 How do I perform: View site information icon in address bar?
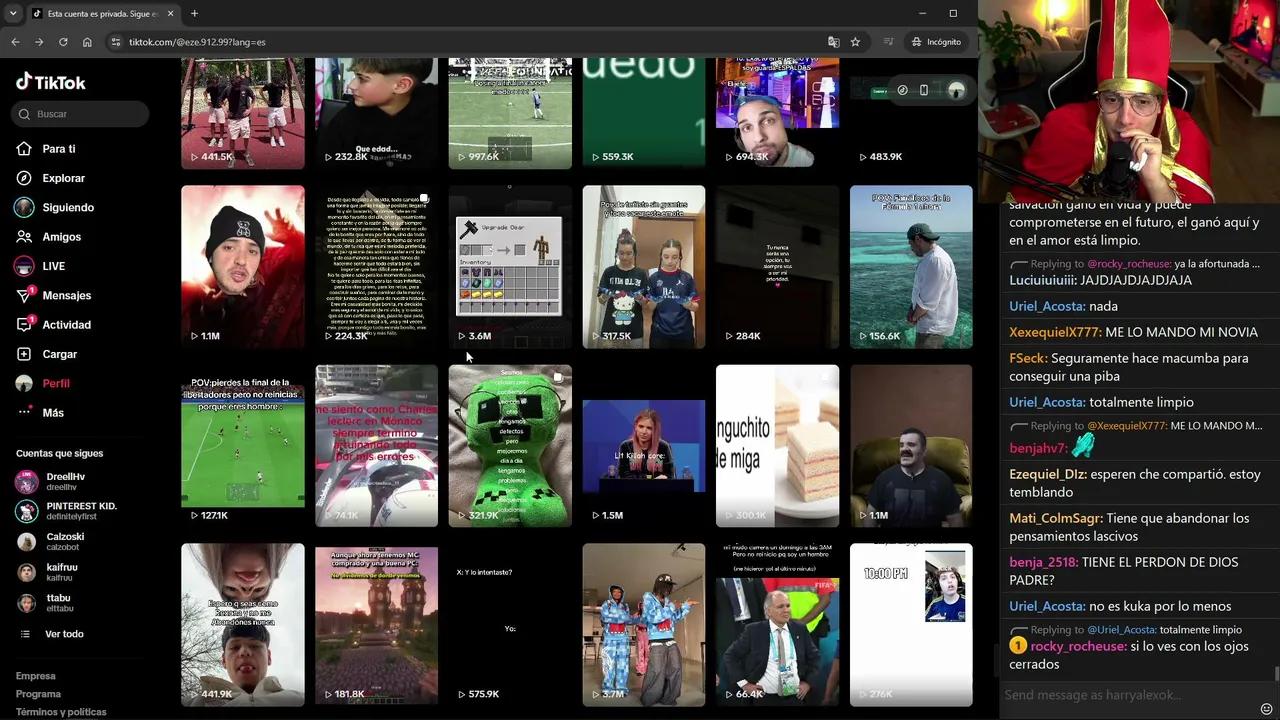click(116, 42)
